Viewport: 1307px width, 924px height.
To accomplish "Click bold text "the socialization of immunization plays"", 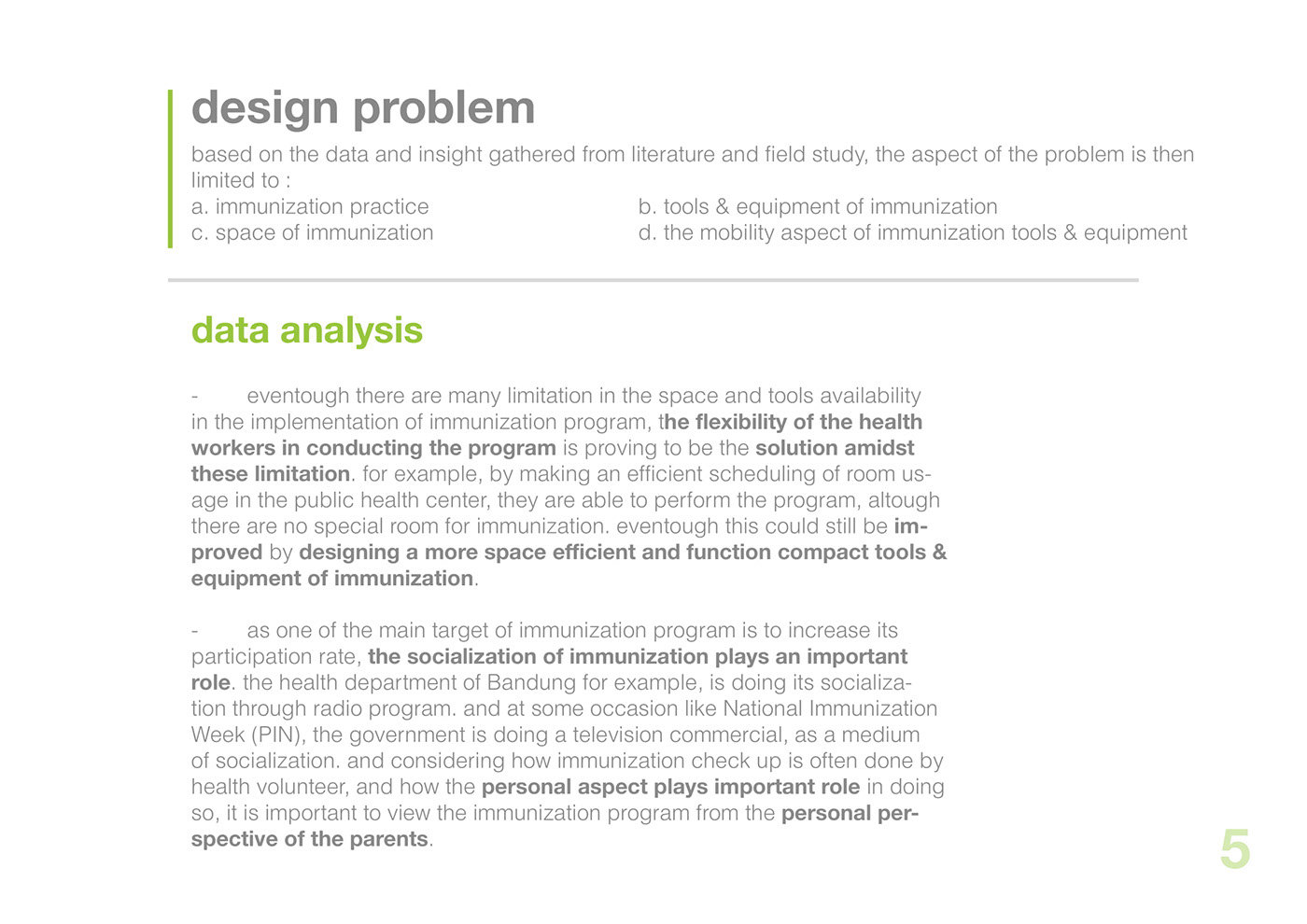I will [x=637, y=657].
